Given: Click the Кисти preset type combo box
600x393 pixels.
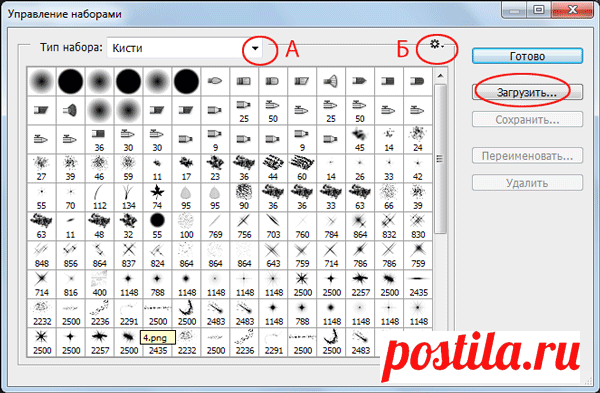Looking at the screenshot, I should point(184,48).
